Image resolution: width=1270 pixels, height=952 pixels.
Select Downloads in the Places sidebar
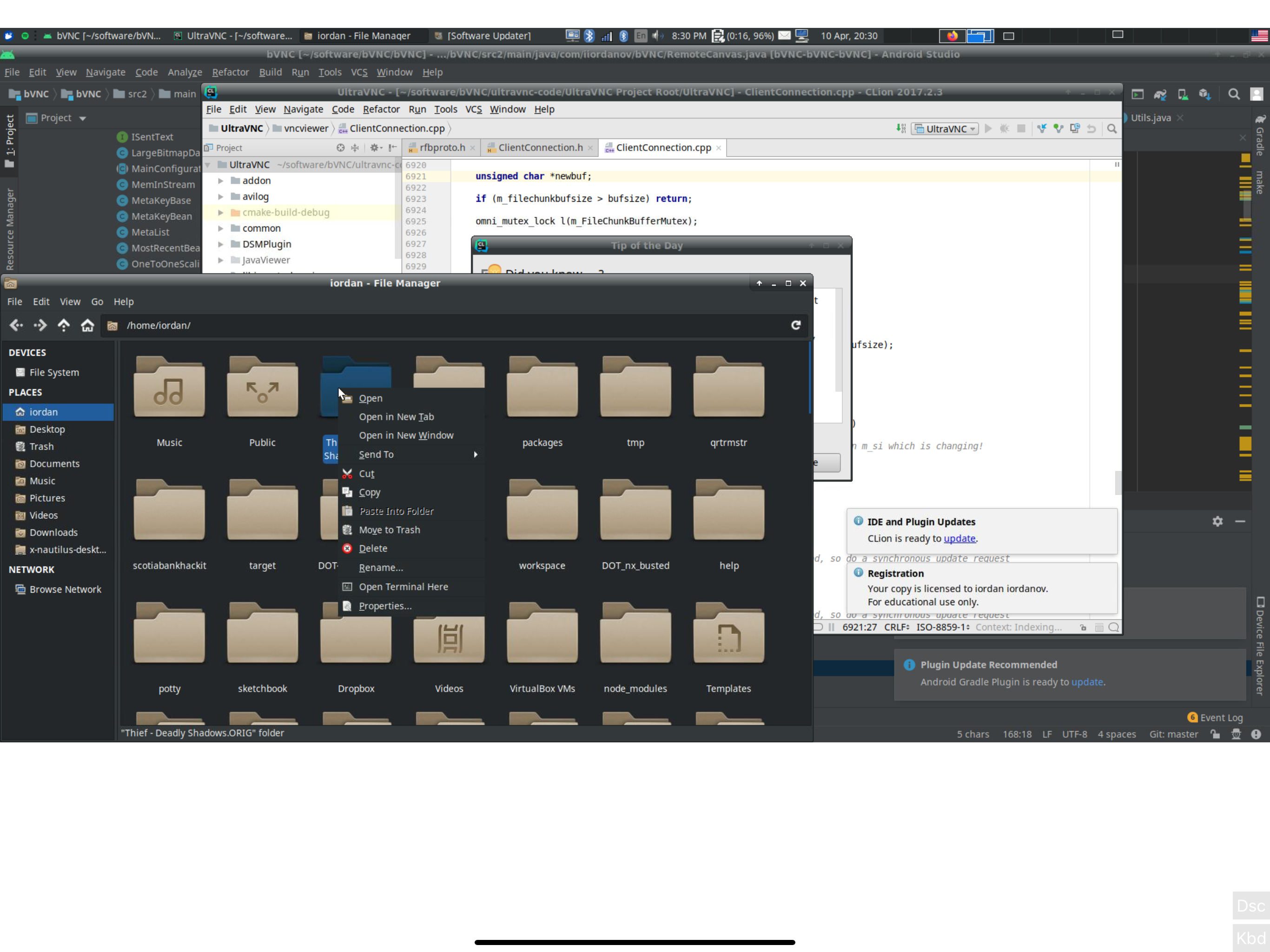[x=53, y=532]
